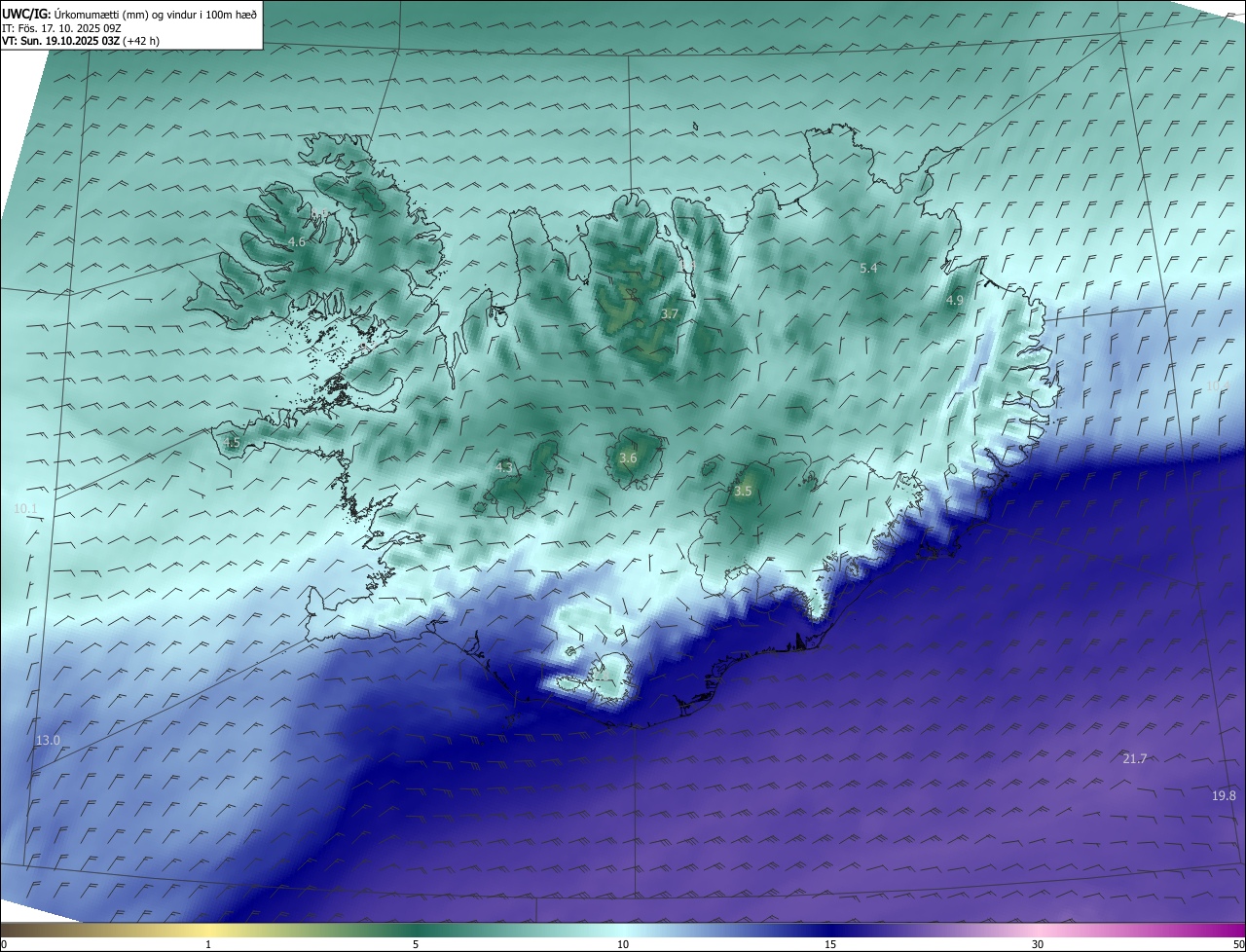The width and height of the screenshot is (1246, 952).
Task: Click the 4.6 value over the Westfjords
Action: (297, 241)
